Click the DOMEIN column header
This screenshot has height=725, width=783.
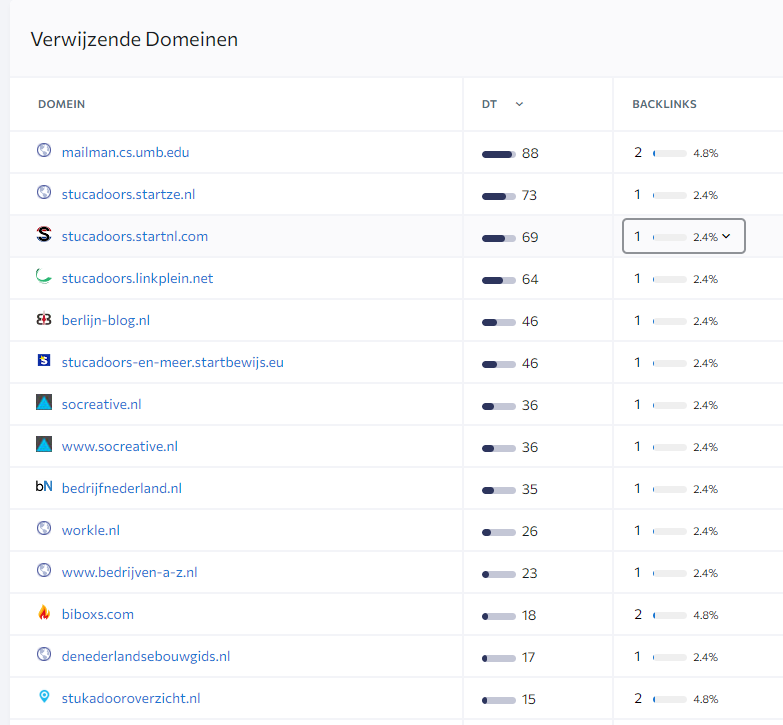coord(61,104)
